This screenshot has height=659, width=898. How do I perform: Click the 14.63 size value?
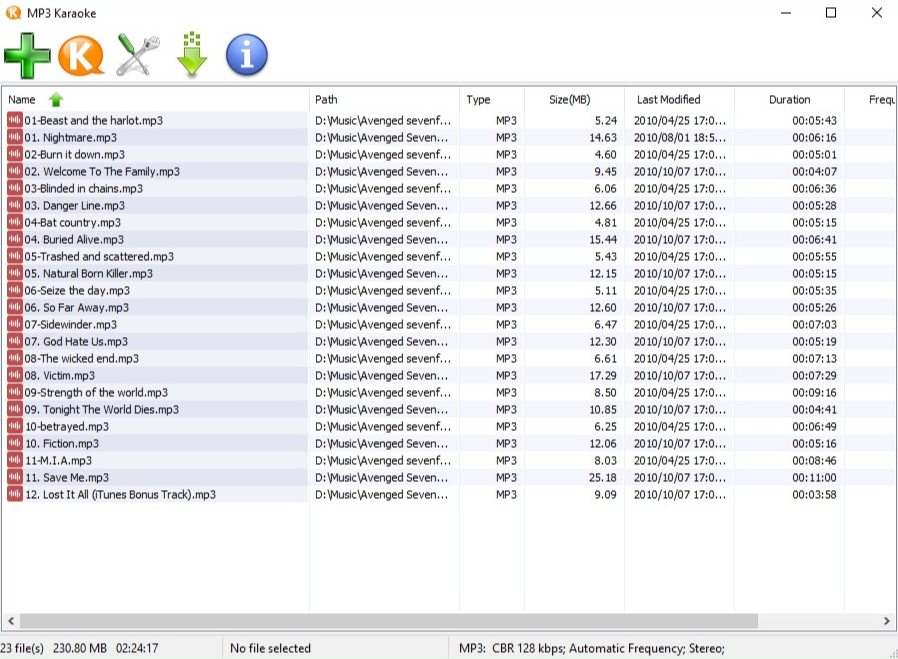point(602,137)
